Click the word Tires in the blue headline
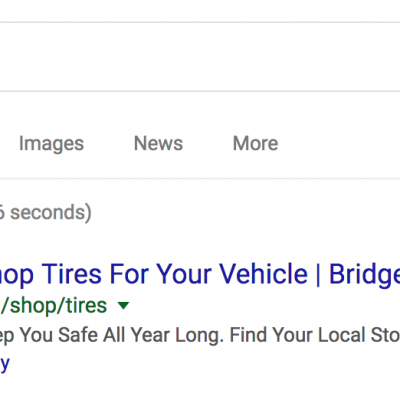The width and height of the screenshot is (400, 400). [71, 274]
